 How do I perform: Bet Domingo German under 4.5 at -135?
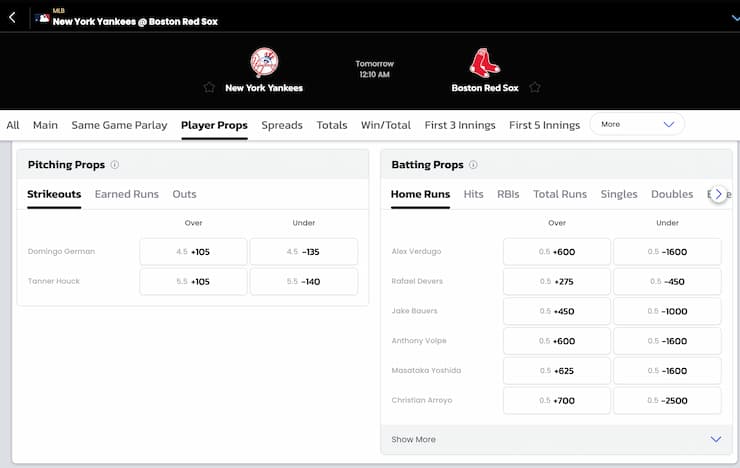point(303,251)
